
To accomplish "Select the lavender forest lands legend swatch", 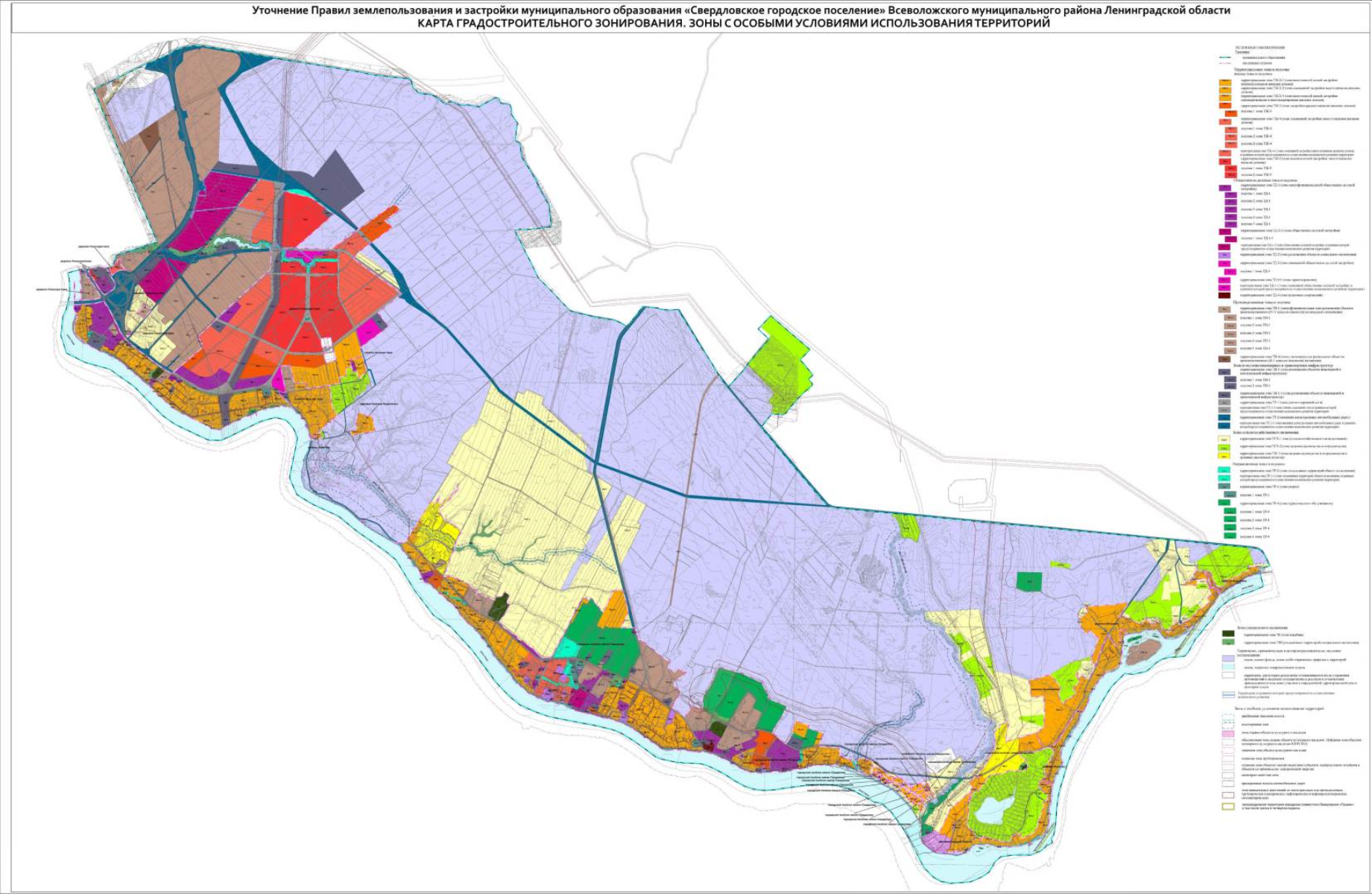I will (x=1228, y=659).
